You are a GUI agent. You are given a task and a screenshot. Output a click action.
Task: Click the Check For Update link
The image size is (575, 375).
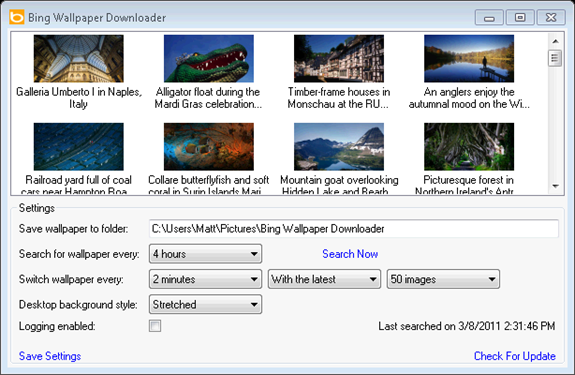coord(514,356)
